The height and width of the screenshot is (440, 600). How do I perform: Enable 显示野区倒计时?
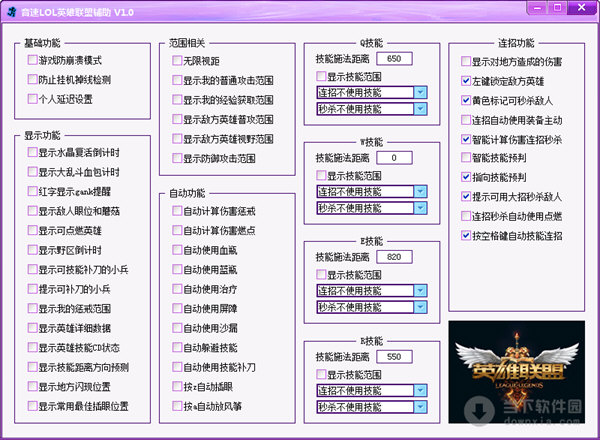click(32, 250)
